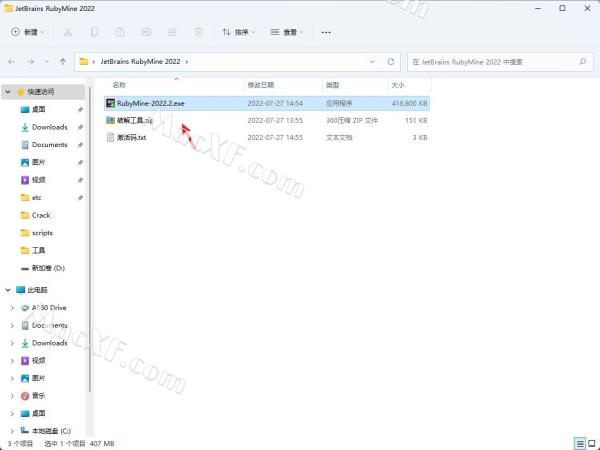The image size is (600, 450).
Task: Open the View (查看) dropdown
Action: pyautogui.click(x=287, y=32)
